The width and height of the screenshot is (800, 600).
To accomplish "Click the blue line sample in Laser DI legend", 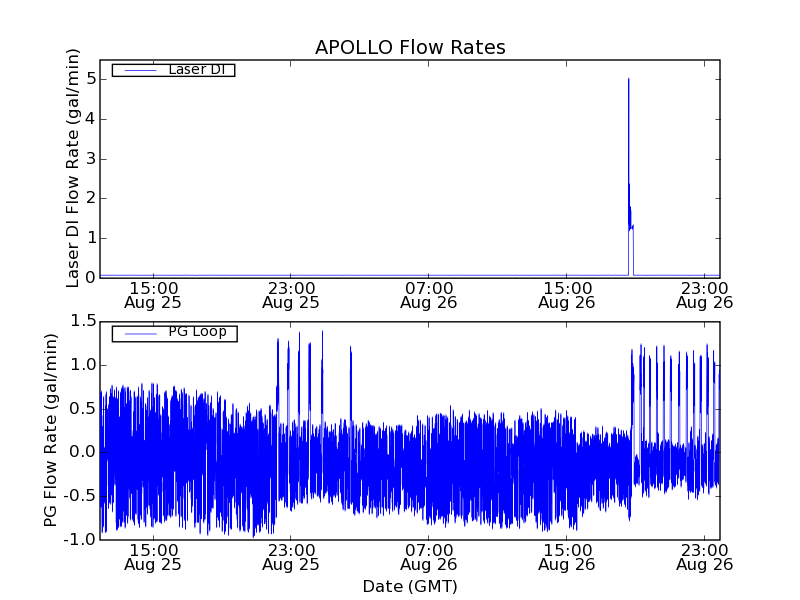I will (141, 70).
